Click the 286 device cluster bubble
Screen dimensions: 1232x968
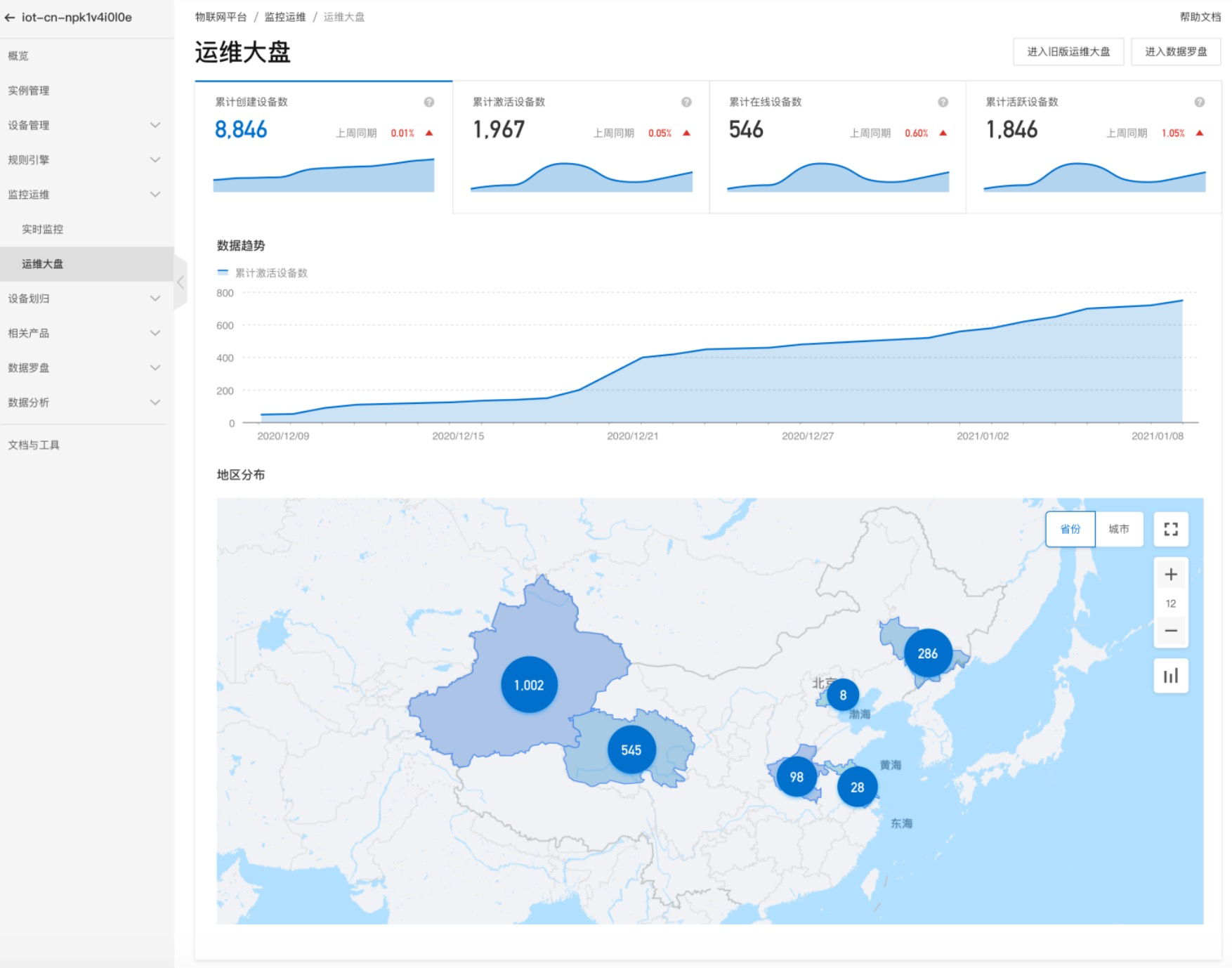point(928,653)
